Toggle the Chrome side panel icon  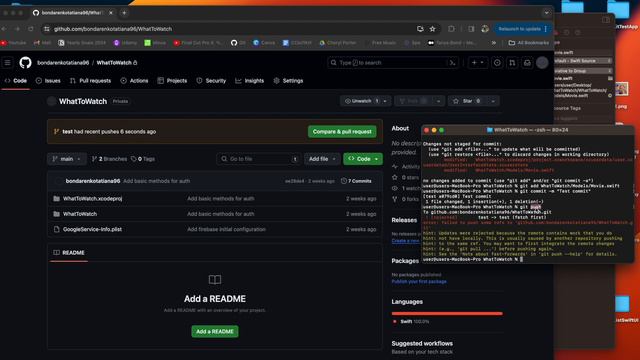(471, 29)
